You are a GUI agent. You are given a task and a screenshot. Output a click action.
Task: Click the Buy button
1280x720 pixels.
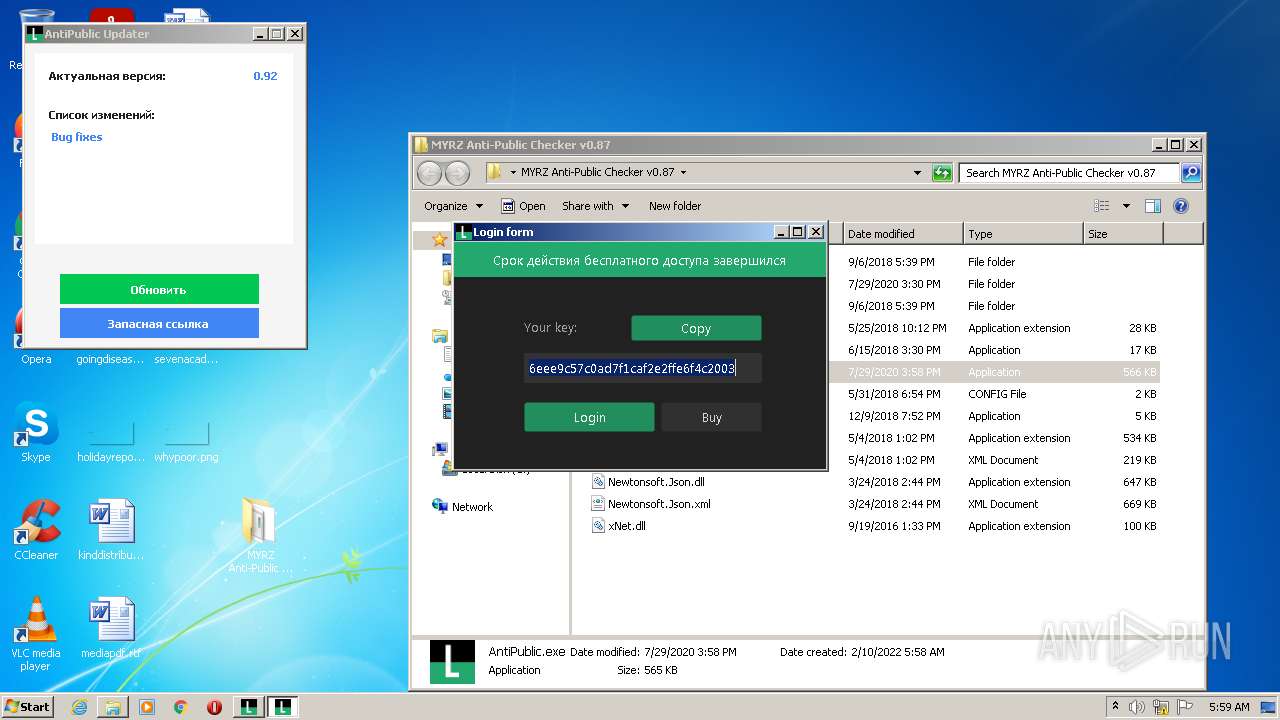711,417
